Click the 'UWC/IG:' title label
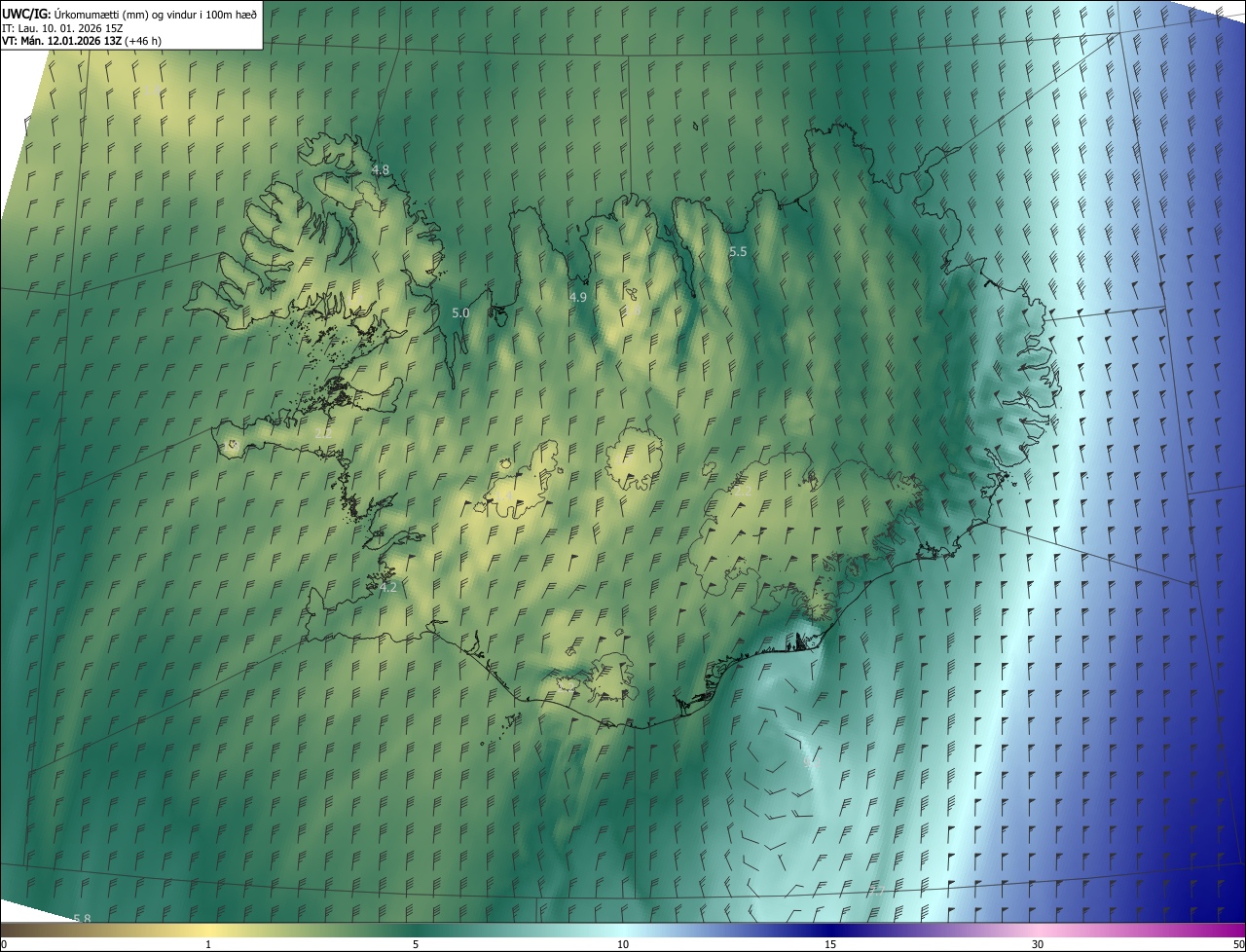1246x952 pixels. click(x=26, y=13)
